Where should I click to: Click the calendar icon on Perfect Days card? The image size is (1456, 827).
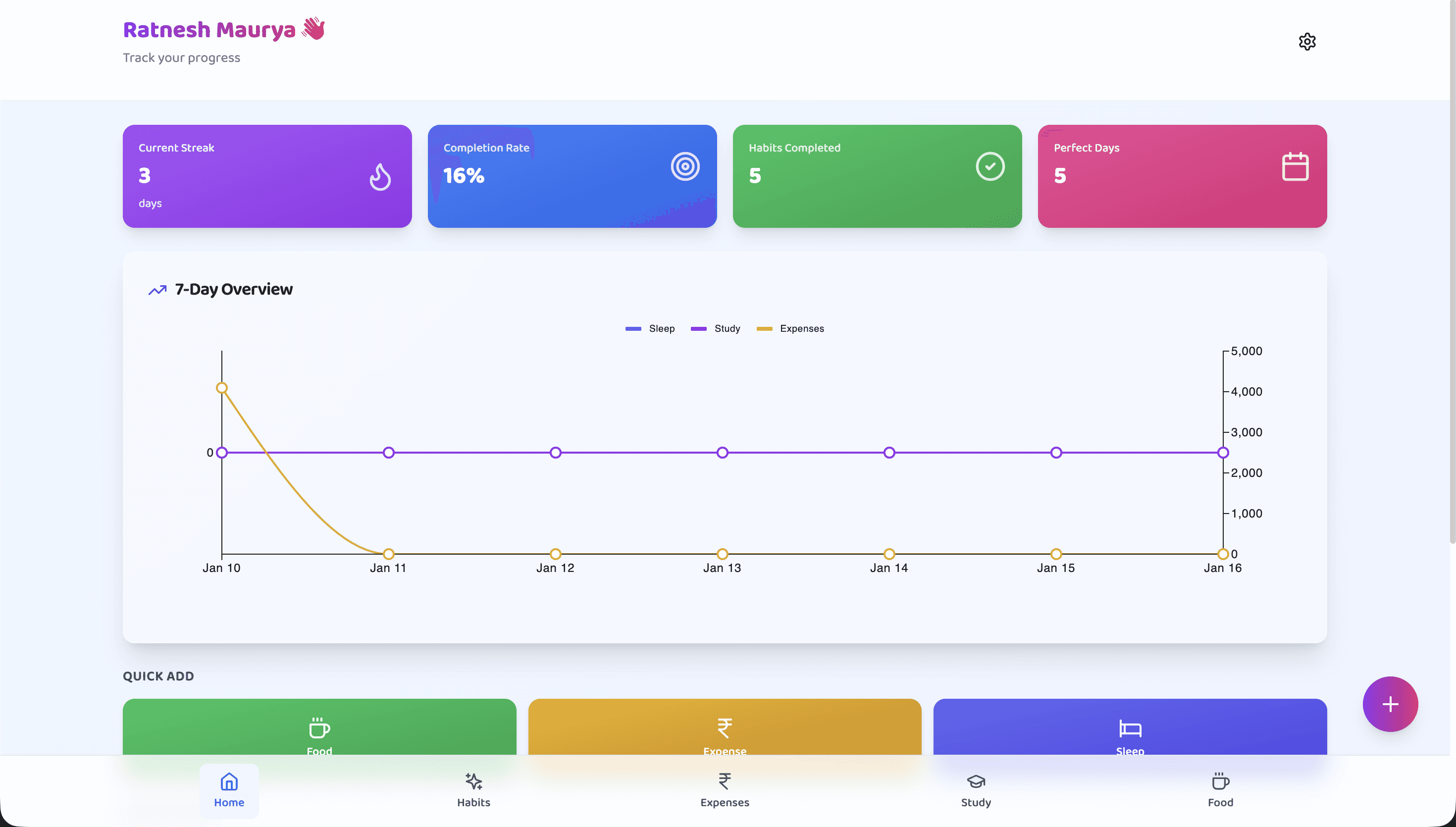click(x=1295, y=166)
